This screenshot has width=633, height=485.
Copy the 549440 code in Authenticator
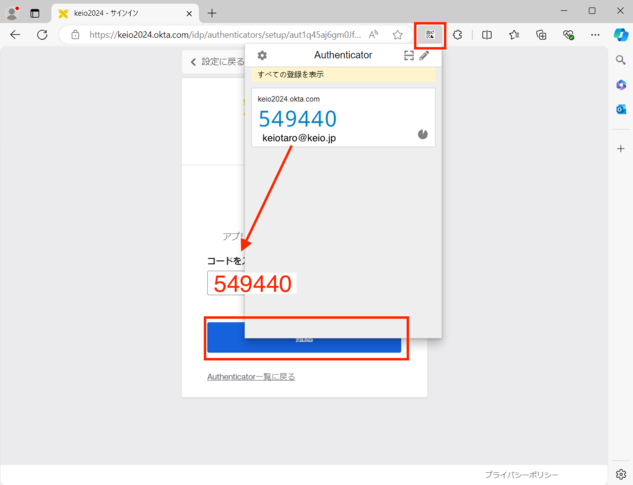tap(298, 119)
